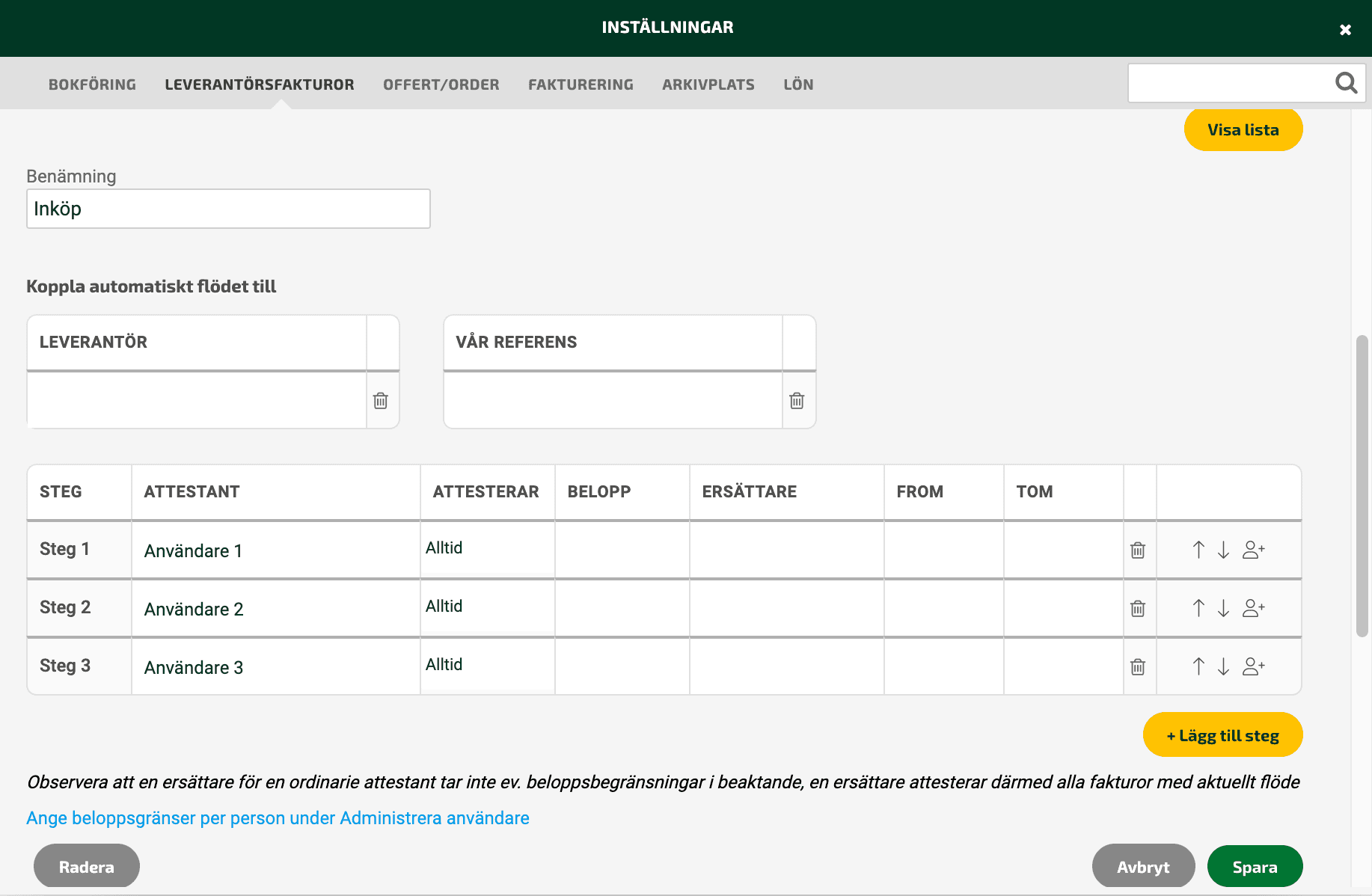This screenshot has height=896, width=1372.
Task: Click the search magnifier icon
Action: tap(1346, 82)
